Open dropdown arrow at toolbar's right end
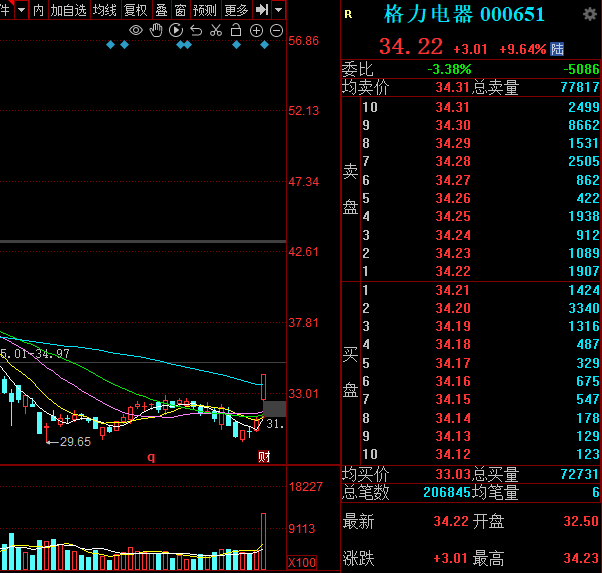 point(279,10)
